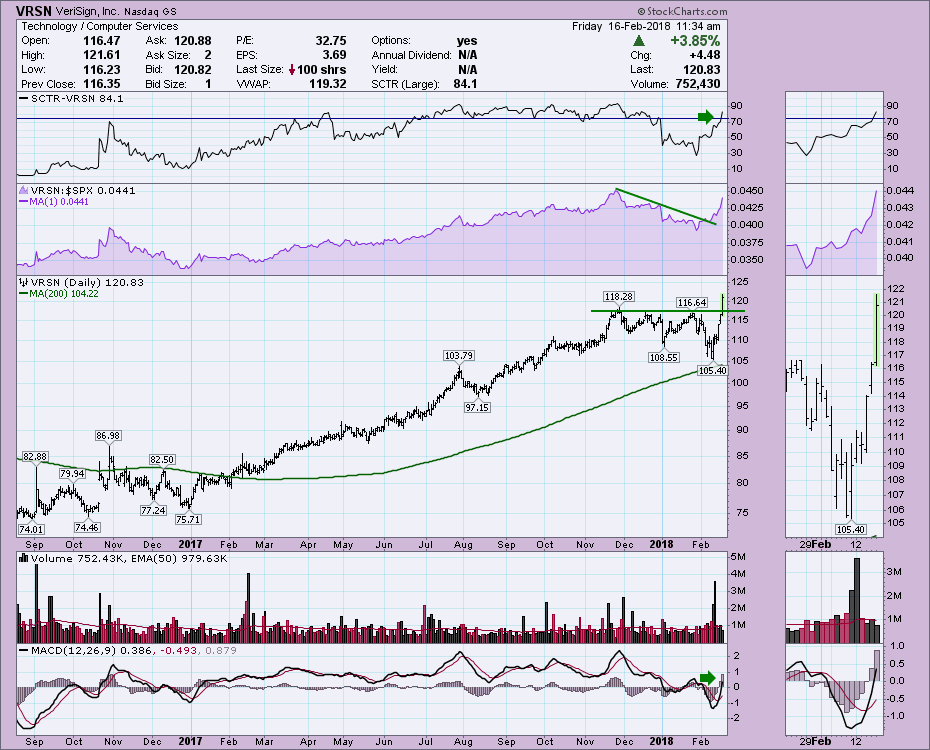Click the red down arrow beside Last Size
The height and width of the screenshot is (750, 930).
[x=292, y=69]
